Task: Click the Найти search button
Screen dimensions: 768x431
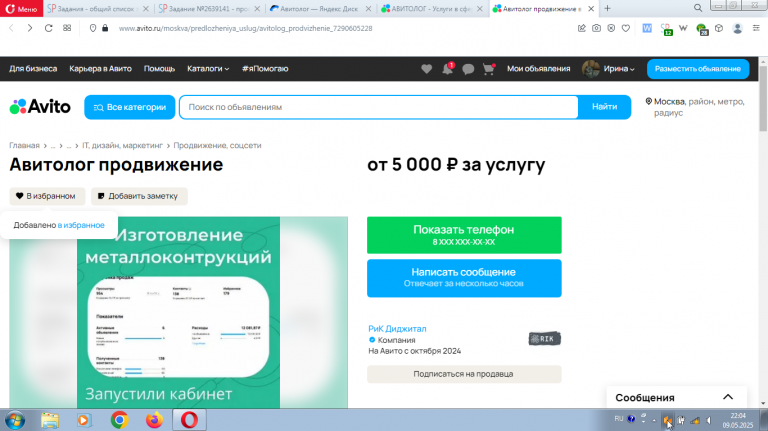Action: [x=604, y=107]
